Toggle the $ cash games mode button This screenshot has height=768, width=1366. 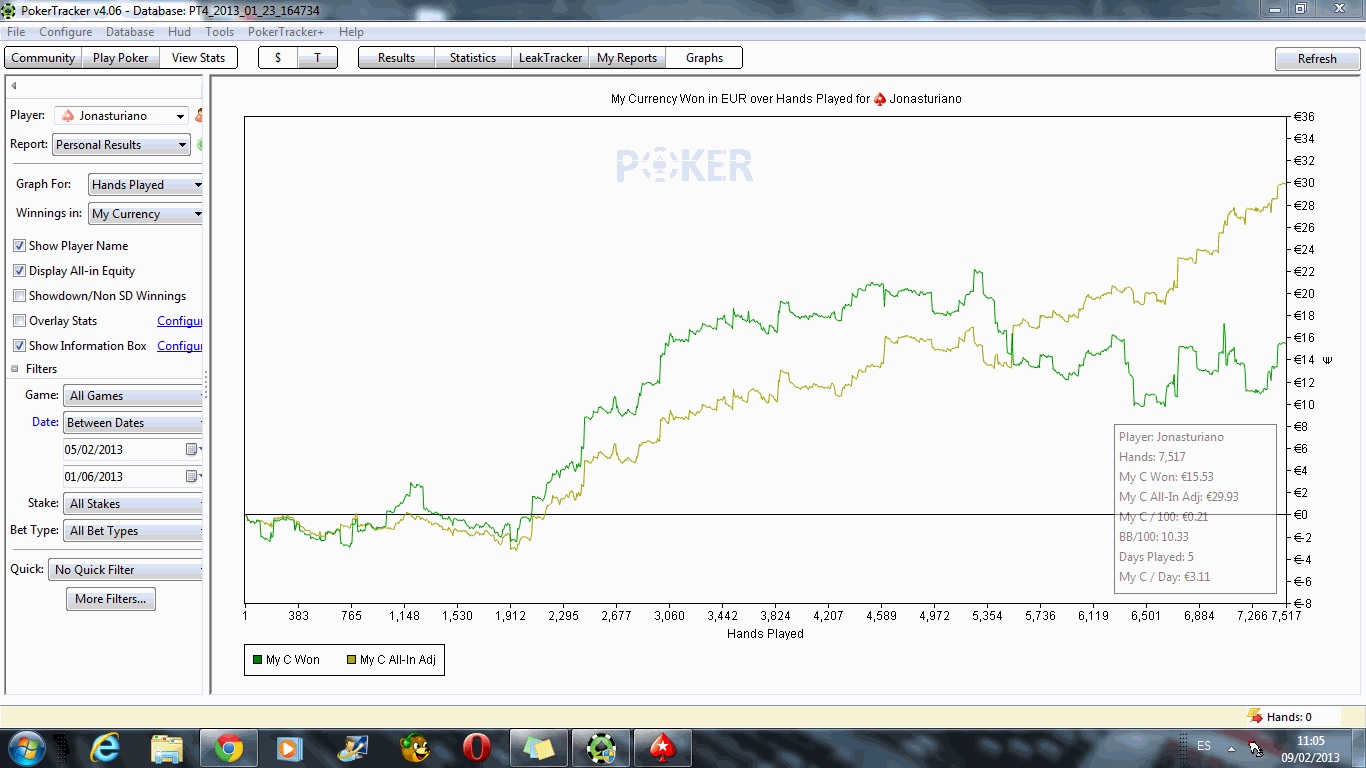tap(278, 58)
